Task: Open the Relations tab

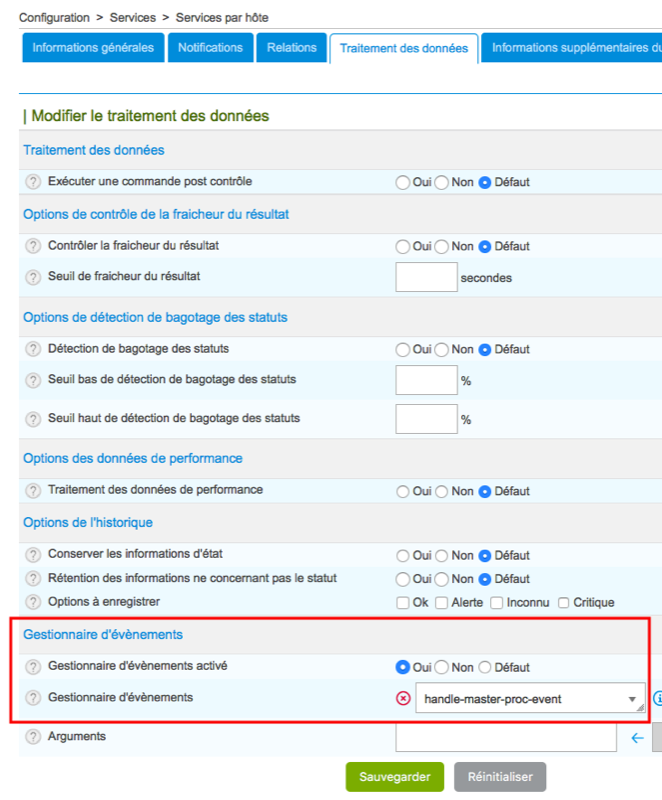Action: pos(291,48)
